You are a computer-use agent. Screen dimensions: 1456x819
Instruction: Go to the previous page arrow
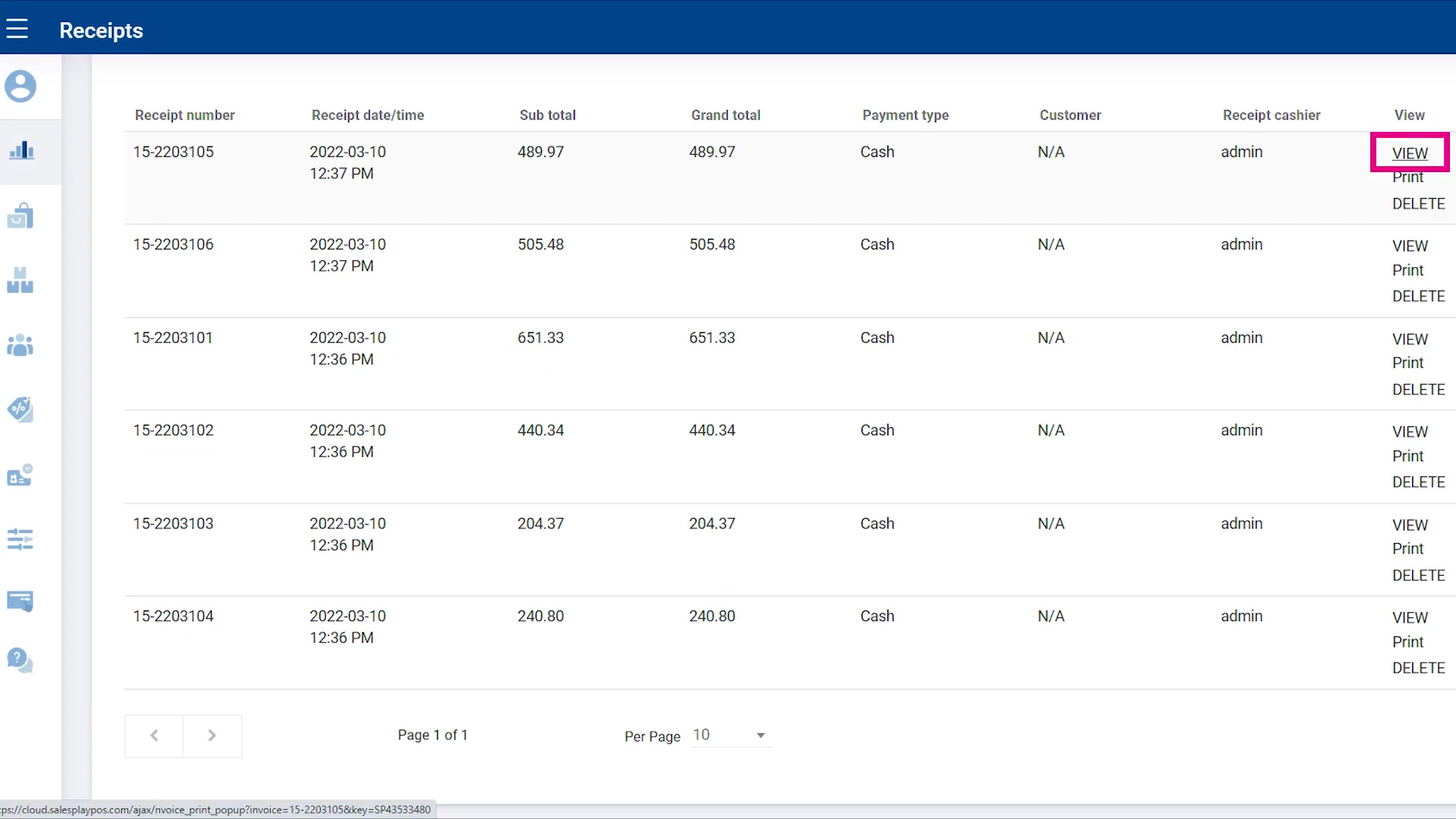tap(154, 736)
